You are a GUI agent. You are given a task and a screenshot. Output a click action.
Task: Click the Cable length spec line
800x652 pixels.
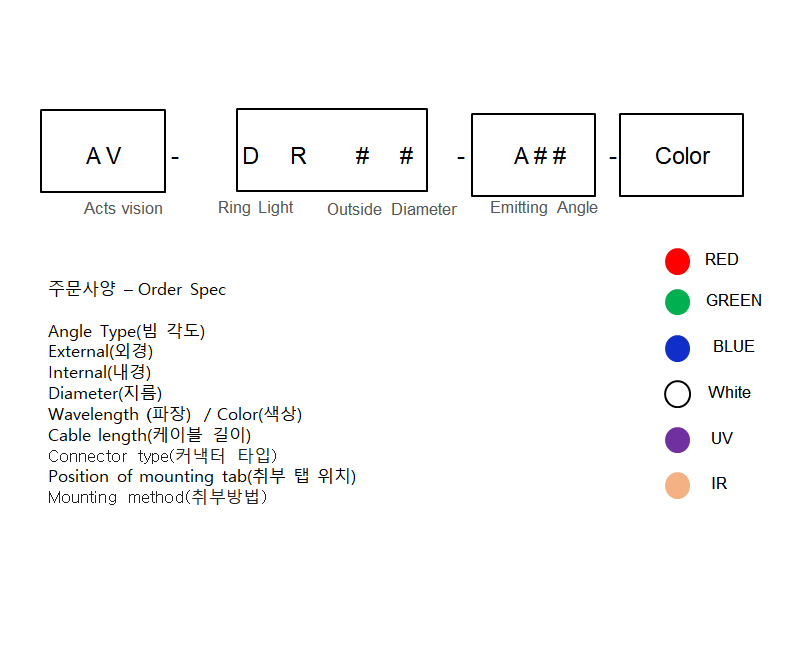(149, 435)
